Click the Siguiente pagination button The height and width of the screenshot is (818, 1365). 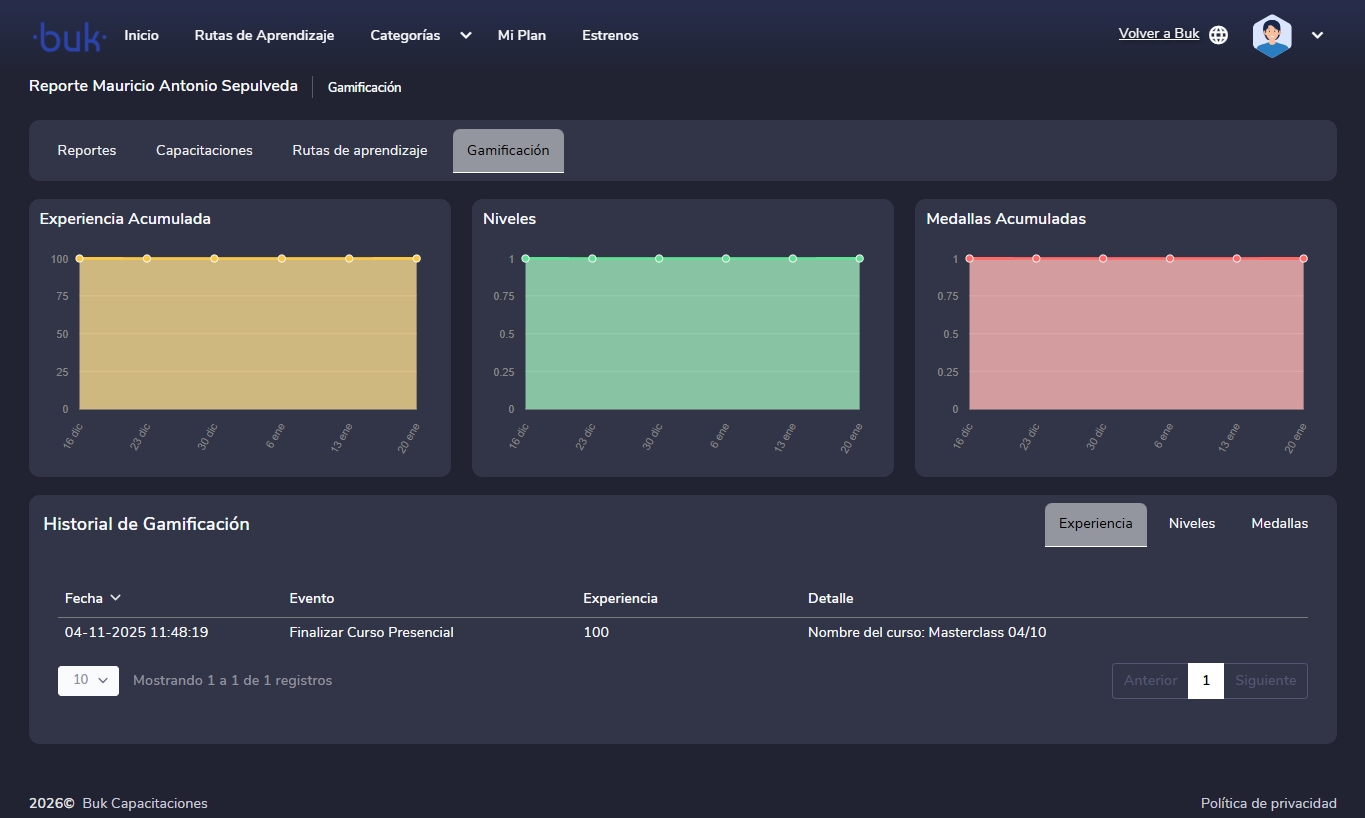[1265, 681]
